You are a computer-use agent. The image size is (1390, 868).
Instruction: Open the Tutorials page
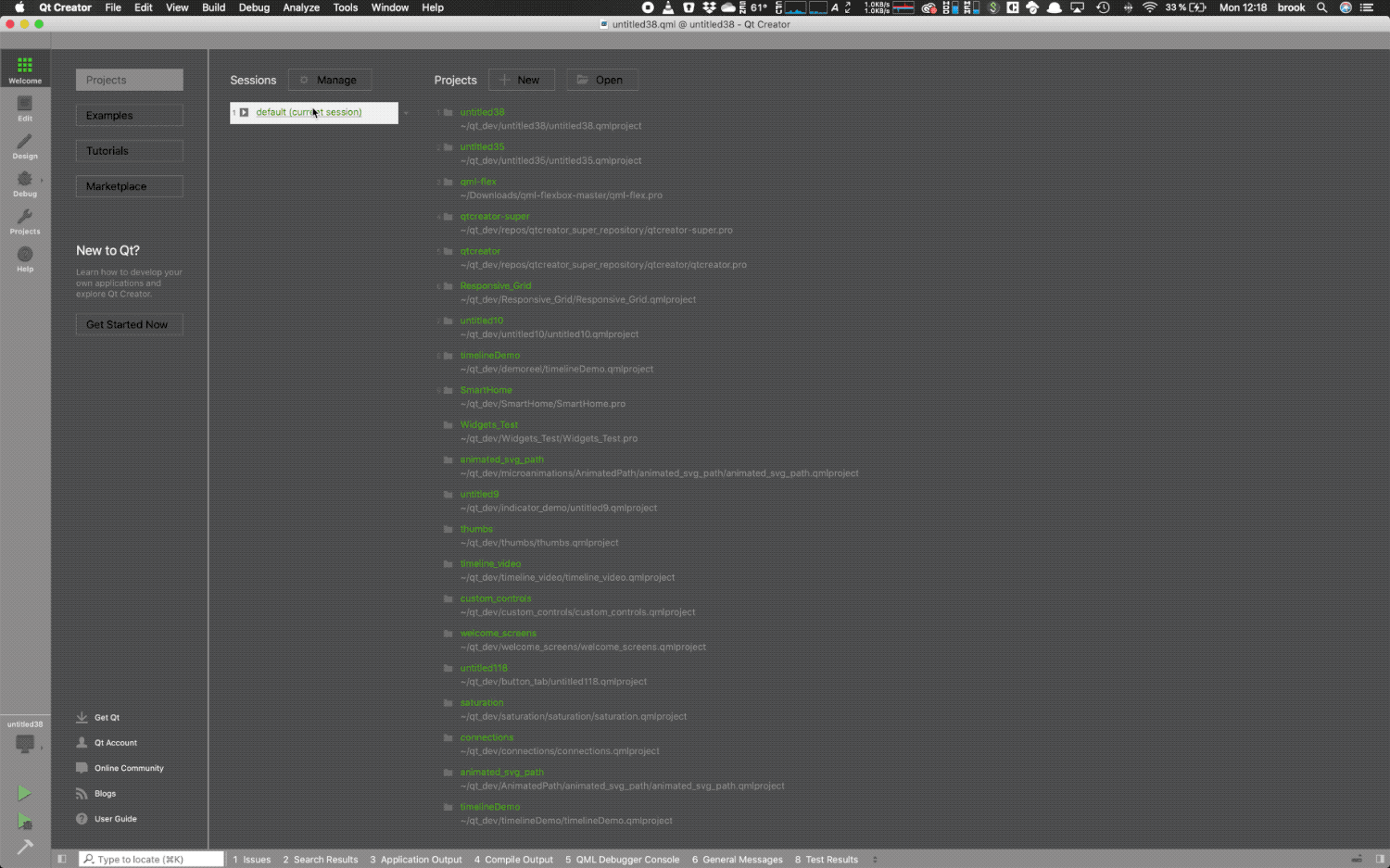(130, 151)
